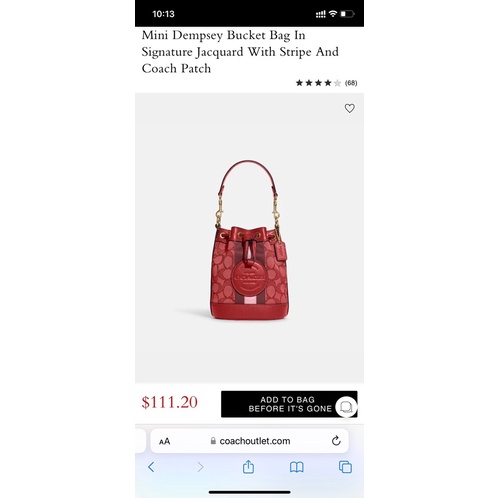Image resolution: width=498 pixels, height=498 pixels.
Task: Tap the status bar clock showing 10:13
Action: click(163, 14)
